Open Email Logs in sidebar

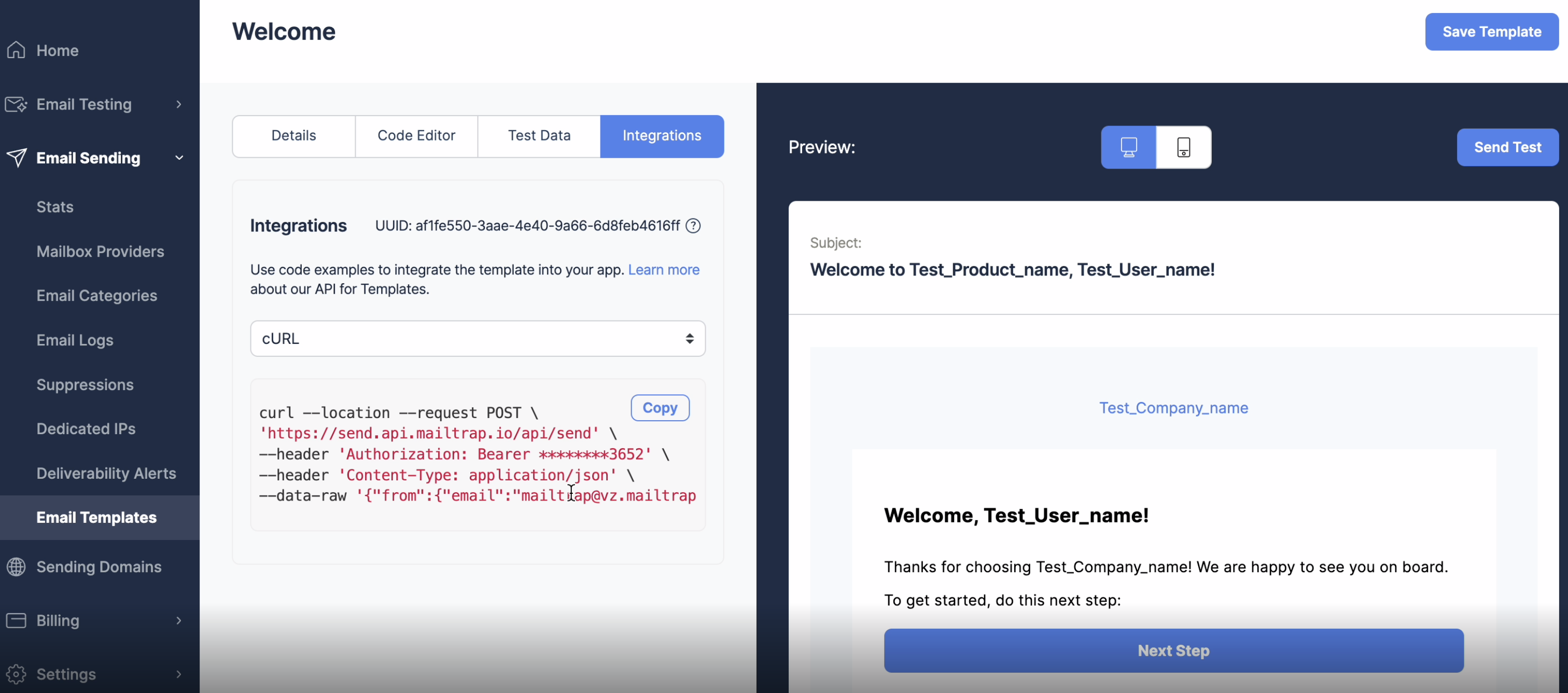(x=75, y=340)
